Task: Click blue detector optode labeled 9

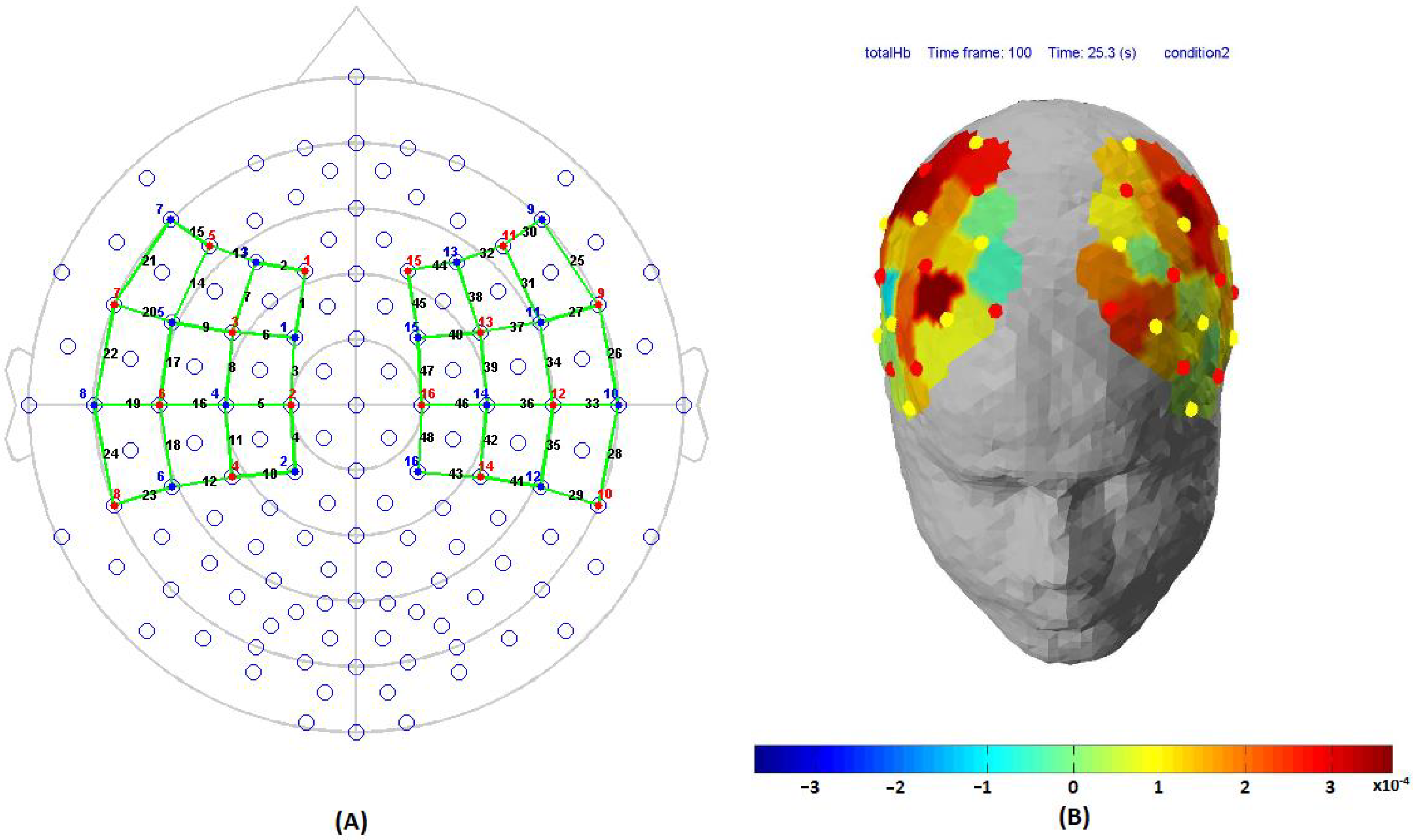Action: point(542,219)
